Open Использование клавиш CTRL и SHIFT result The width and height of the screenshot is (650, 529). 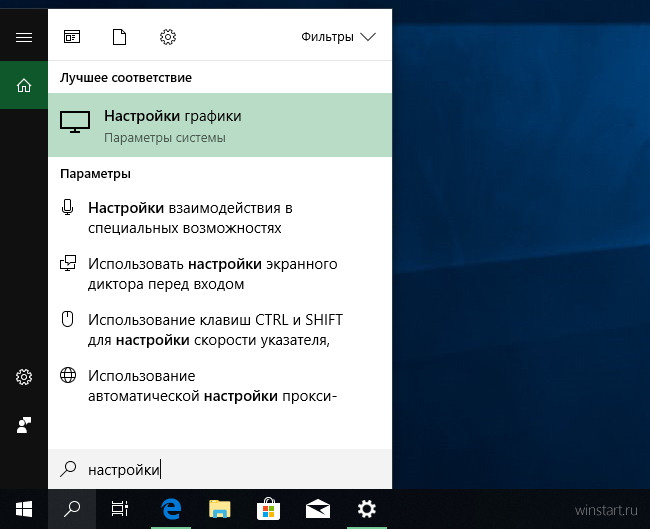(x=220, y=330)
